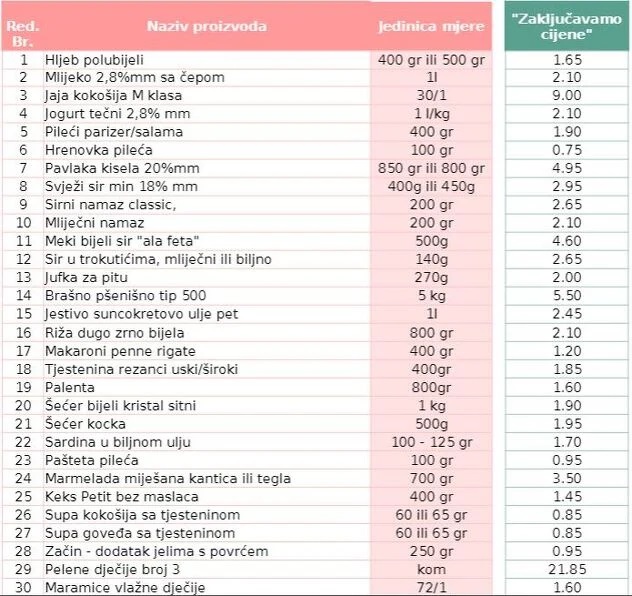The width and height of the screenshot is (632, 596).
Task: Click the 'Jedinica mjere' header cell
Action: tap(431, 26)
